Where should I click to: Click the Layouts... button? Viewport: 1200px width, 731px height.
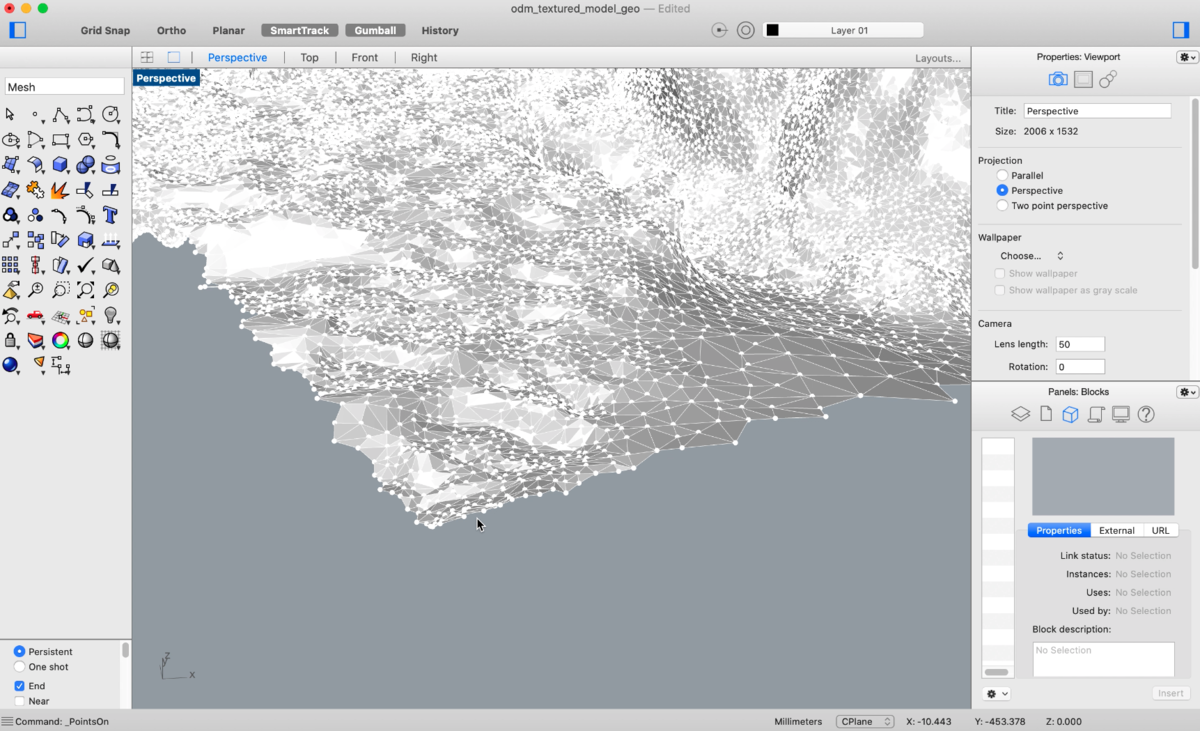coord(938,58)
